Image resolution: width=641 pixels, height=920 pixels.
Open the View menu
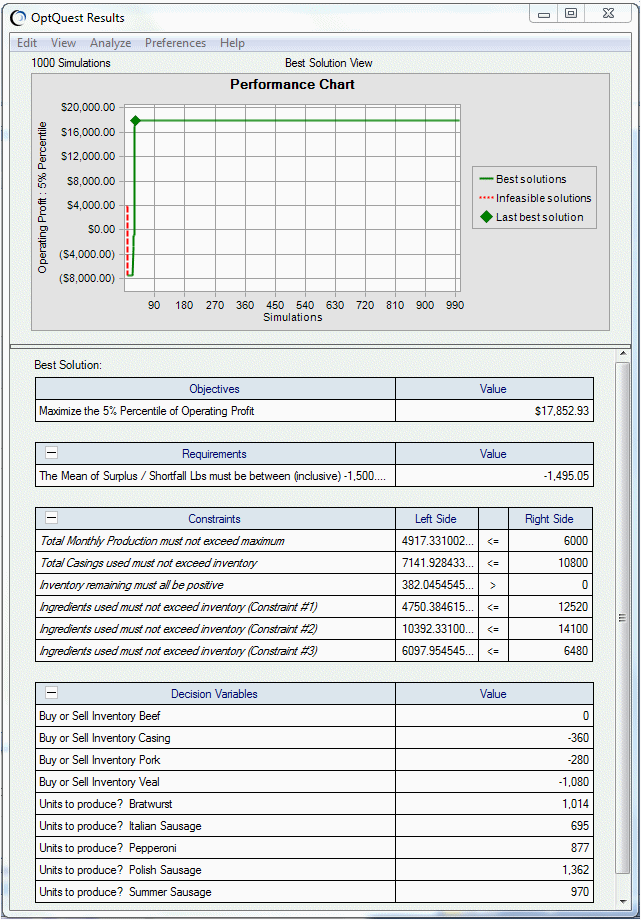tap(63, 43)
